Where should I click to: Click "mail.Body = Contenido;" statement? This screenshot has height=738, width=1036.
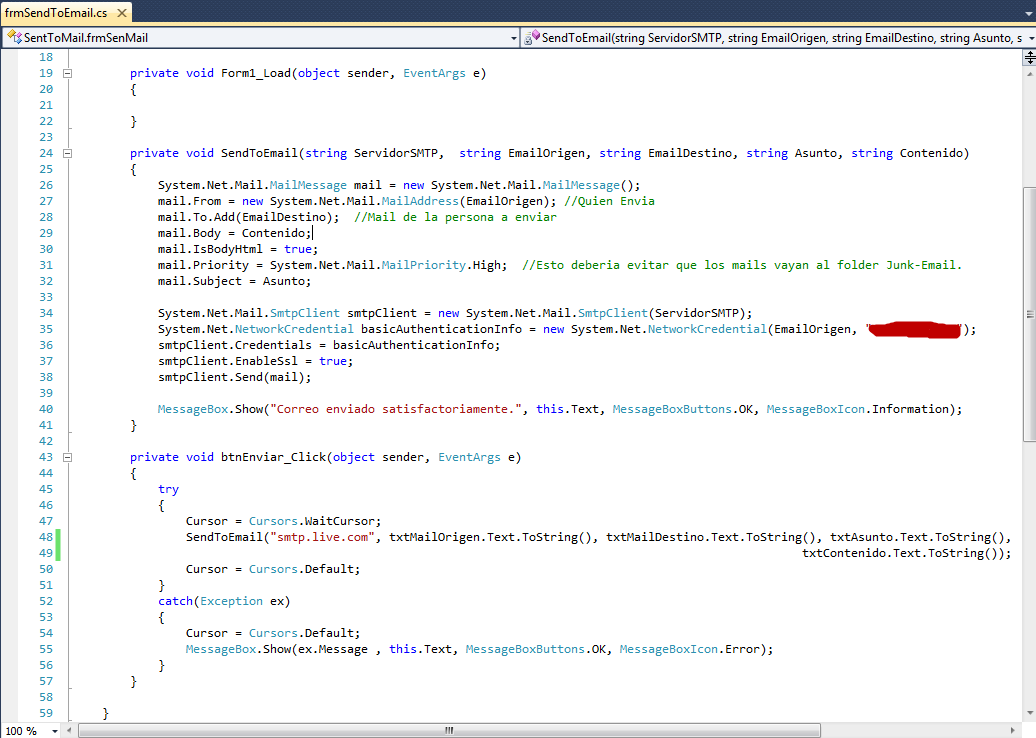coord(235,233)
